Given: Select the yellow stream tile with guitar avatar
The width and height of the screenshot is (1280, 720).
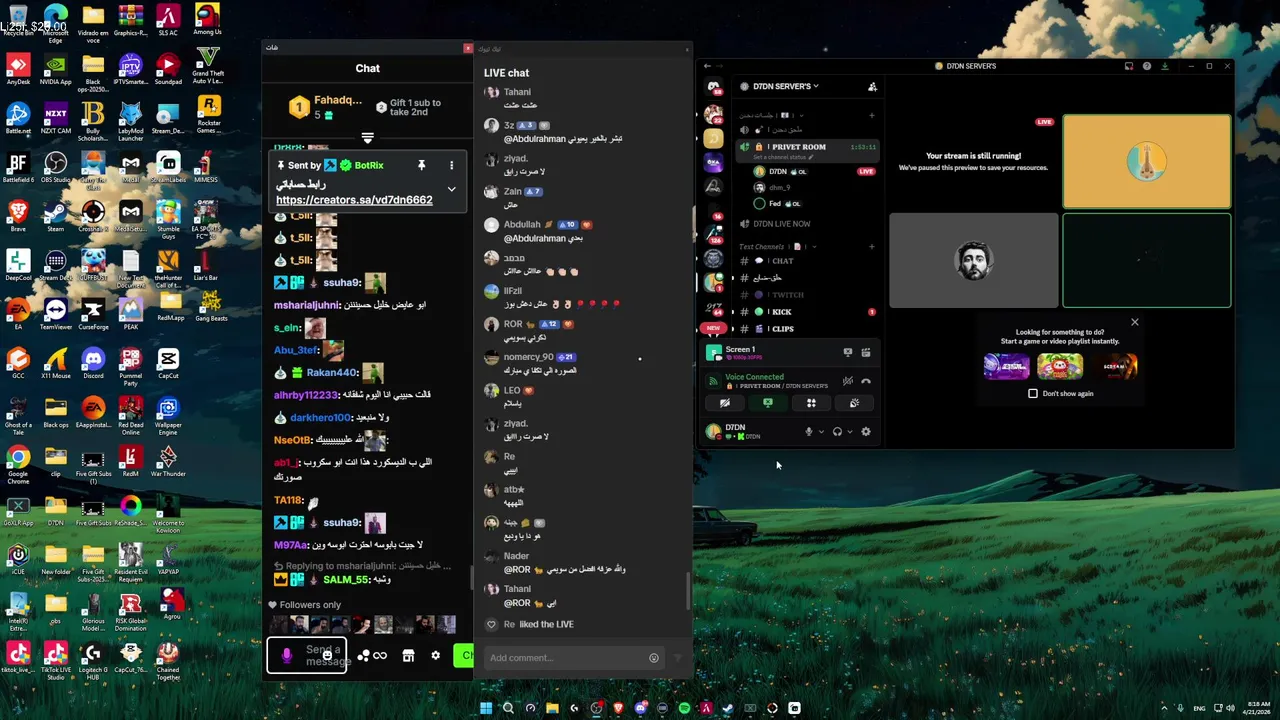Looking at the screenshot, I should click(x=1147, y=161).
